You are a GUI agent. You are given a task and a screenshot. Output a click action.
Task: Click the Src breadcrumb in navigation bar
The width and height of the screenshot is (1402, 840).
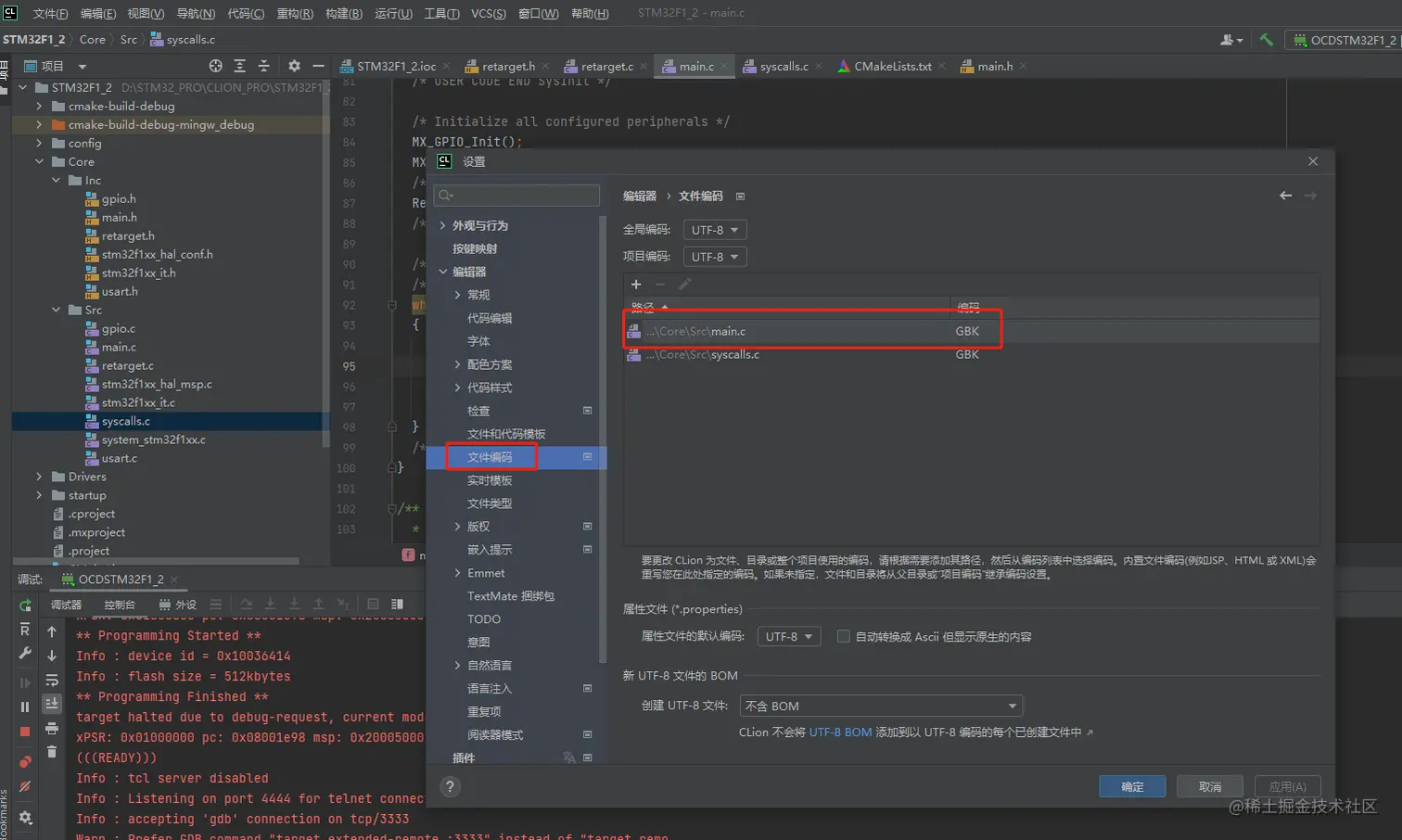click(128, 40)
